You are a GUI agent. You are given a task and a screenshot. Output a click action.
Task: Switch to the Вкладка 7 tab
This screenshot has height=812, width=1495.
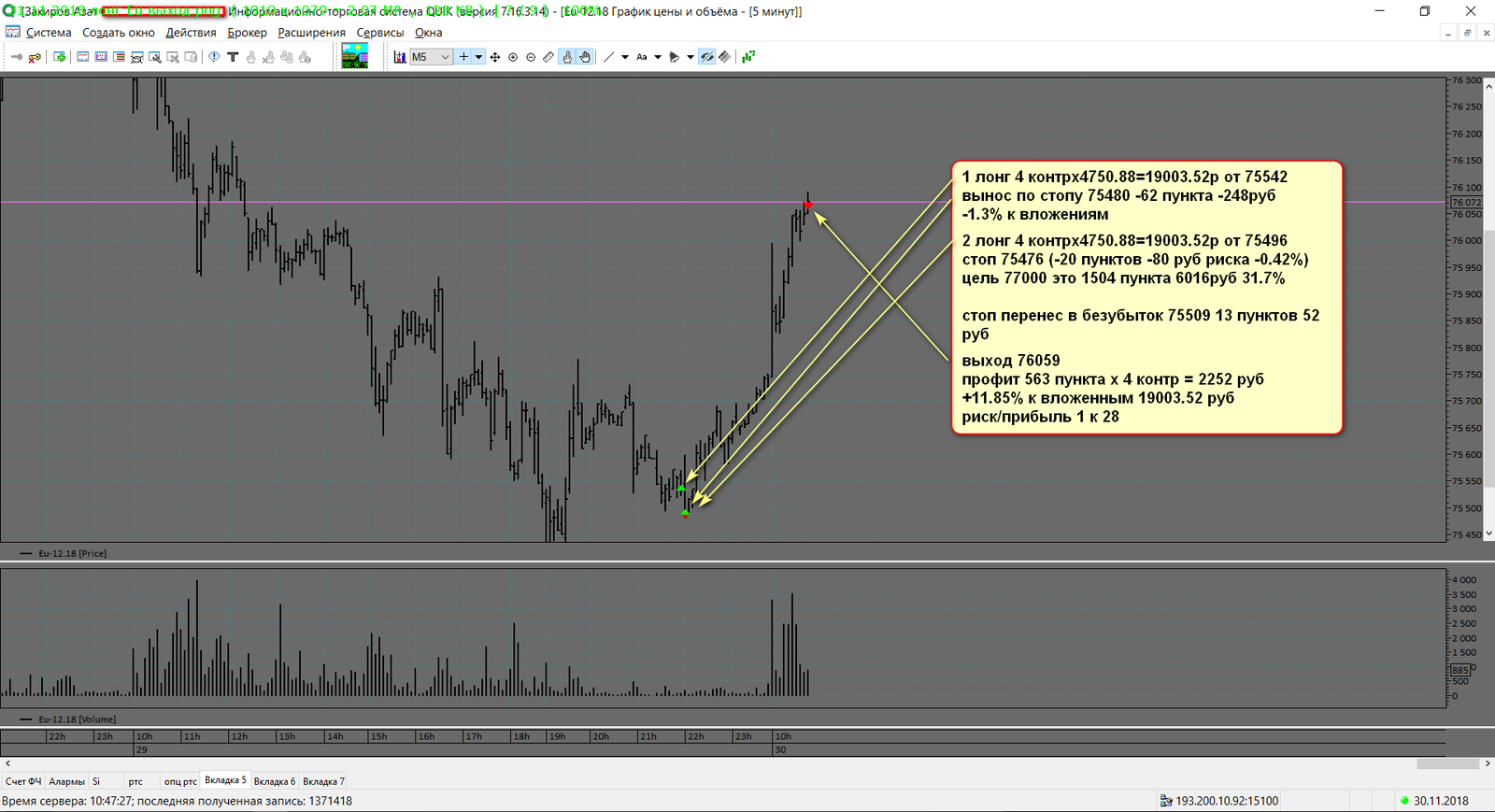click(323, 781)
